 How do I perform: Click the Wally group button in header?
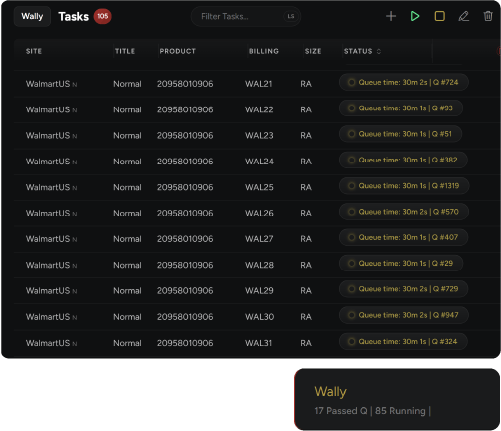pyautogui.click(x=32, y=16)
